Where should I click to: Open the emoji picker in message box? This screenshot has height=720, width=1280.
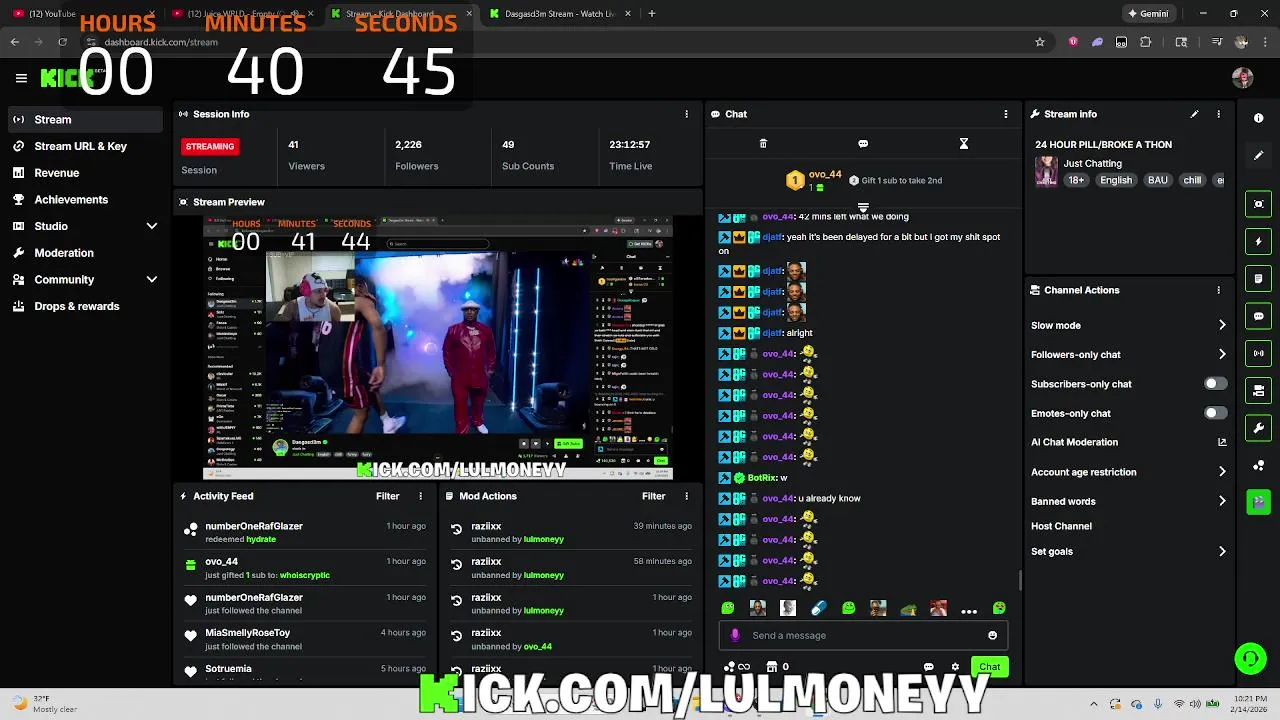(992, 635)
